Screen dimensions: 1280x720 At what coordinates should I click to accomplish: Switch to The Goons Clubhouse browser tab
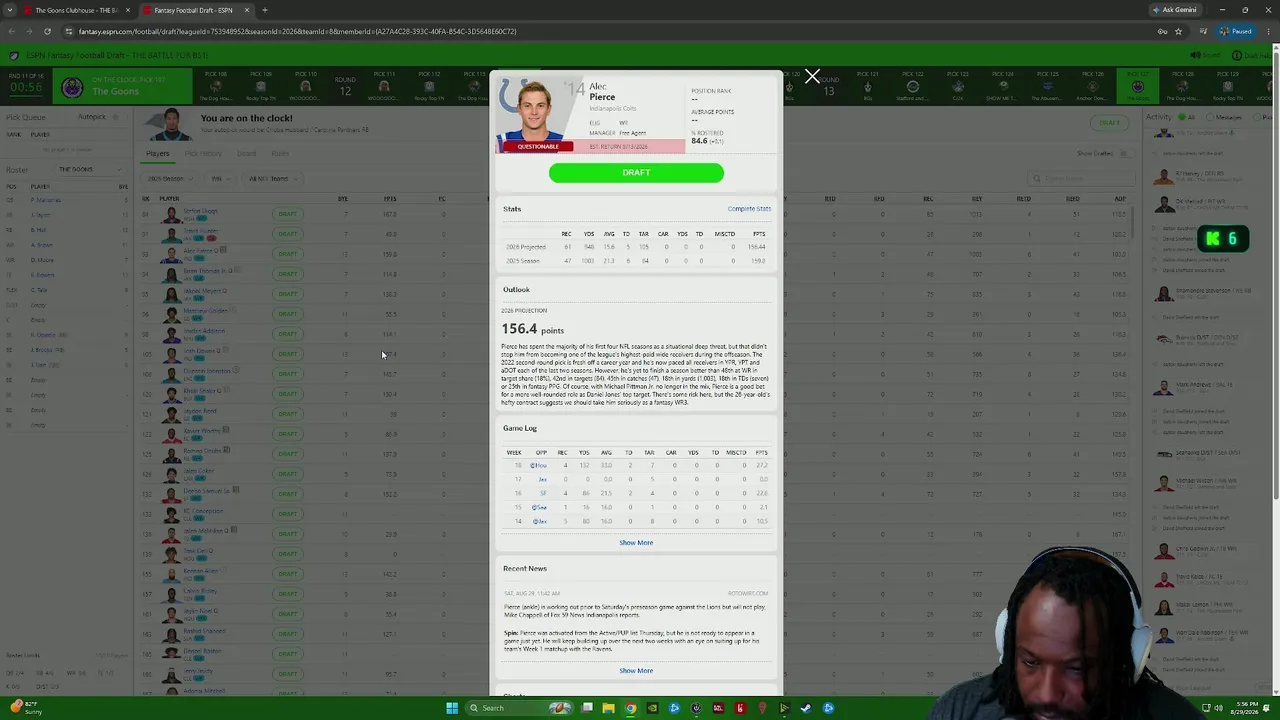coord(76,10)
